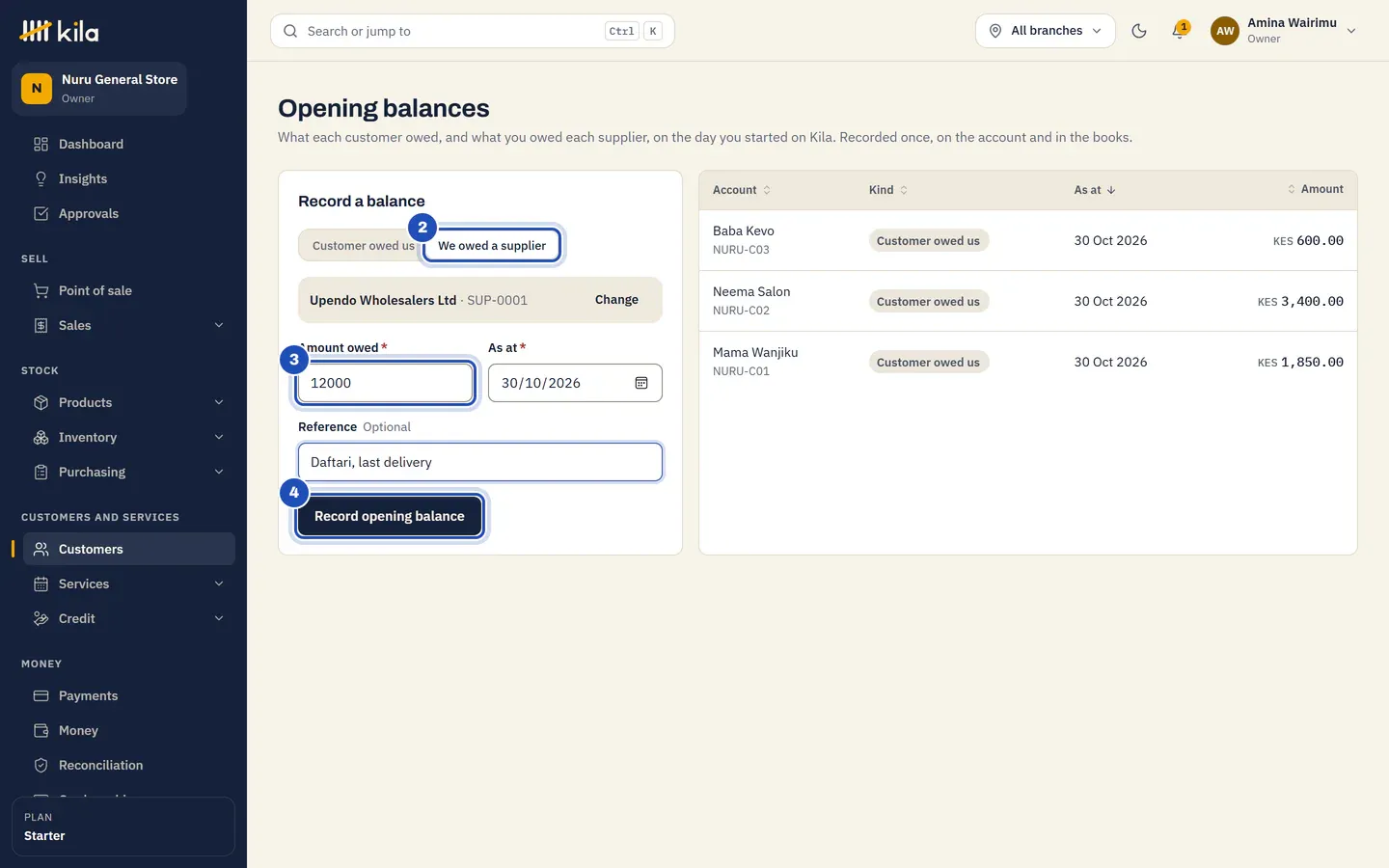Screen dimensions: 1389x868
Task: Expand the Purchasing submenu chevron
Action: (219, 473)
